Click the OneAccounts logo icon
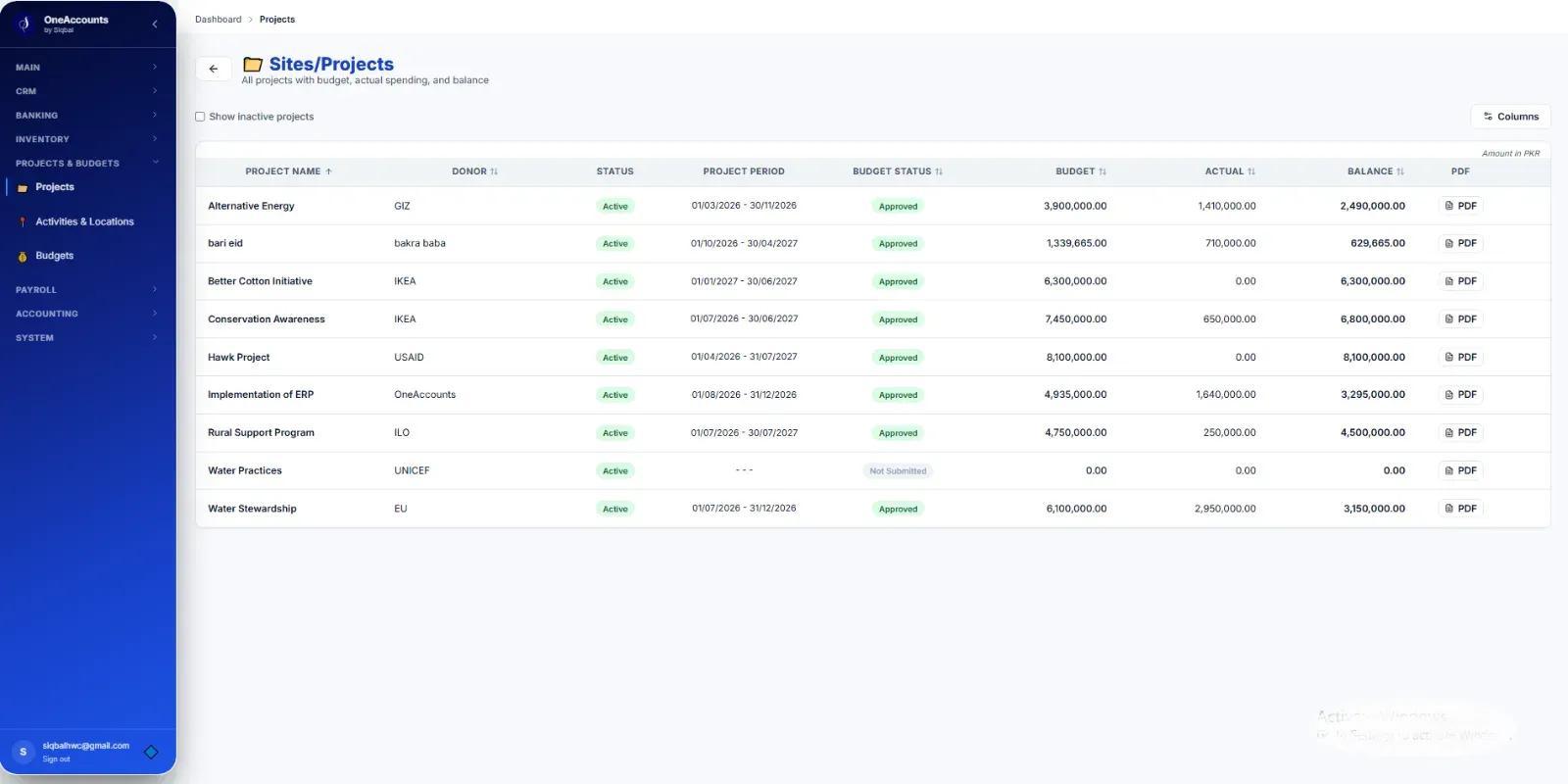Viewport: 1568px width, 784px height. (x=24, y=24)
